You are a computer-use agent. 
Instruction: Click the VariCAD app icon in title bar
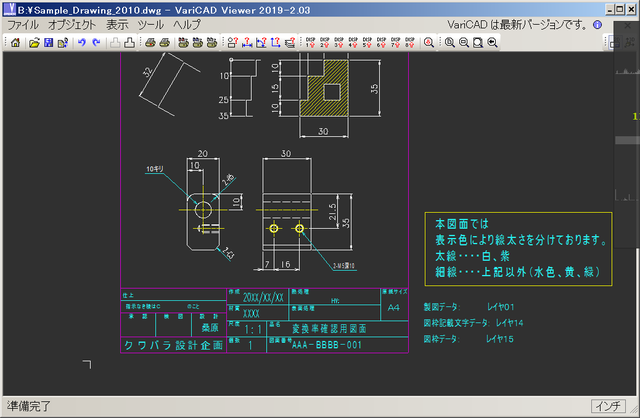point(9,9)
